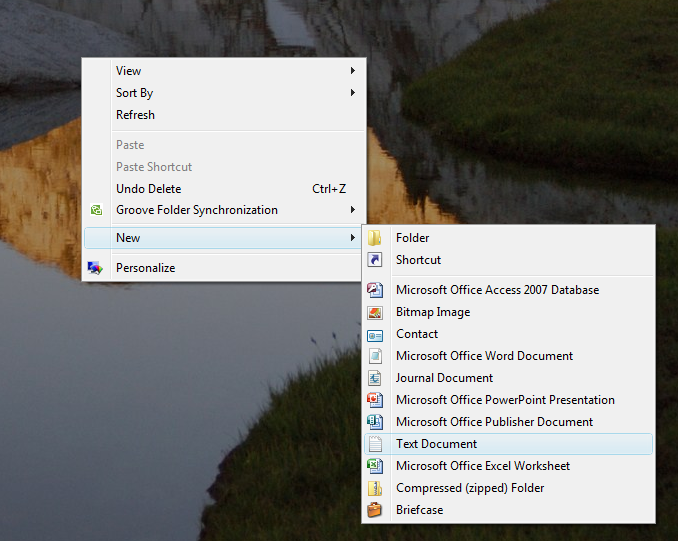Screen dimensions: 678x541
Task: Click the Groove Folder Synchronization icon
Action: click(x=96, y=210)
